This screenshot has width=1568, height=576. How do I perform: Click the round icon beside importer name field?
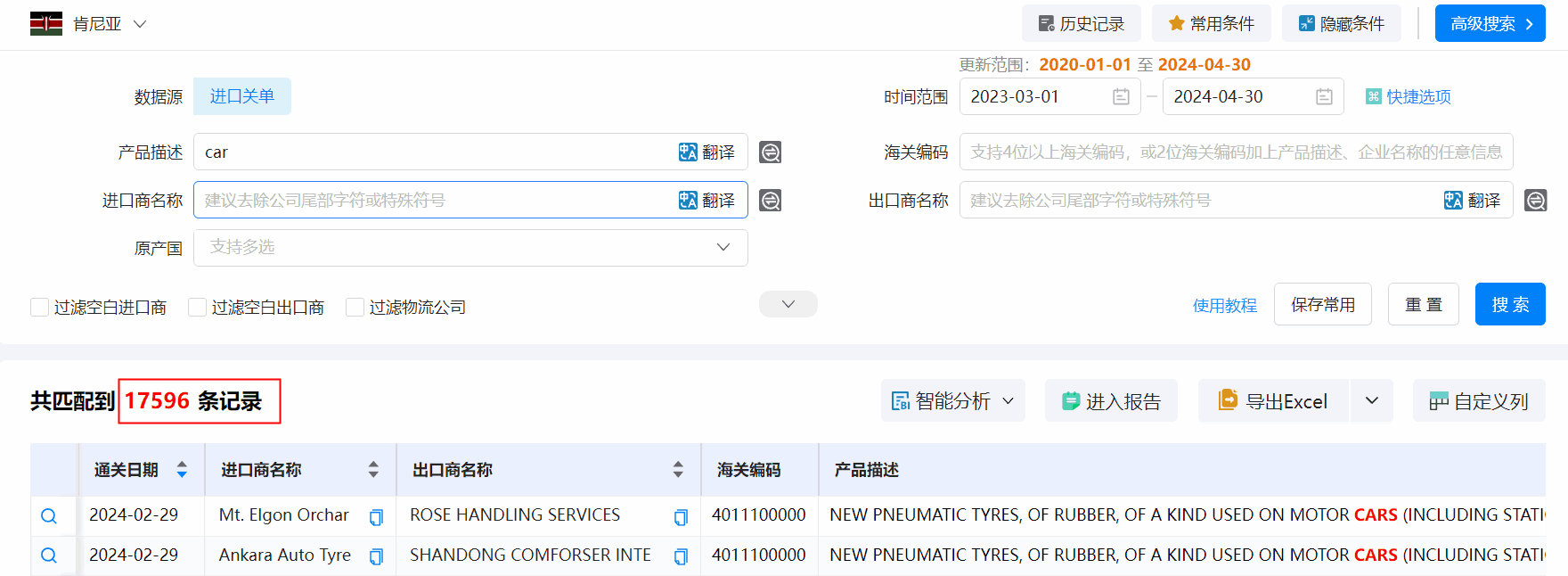(x=770, y=201)
